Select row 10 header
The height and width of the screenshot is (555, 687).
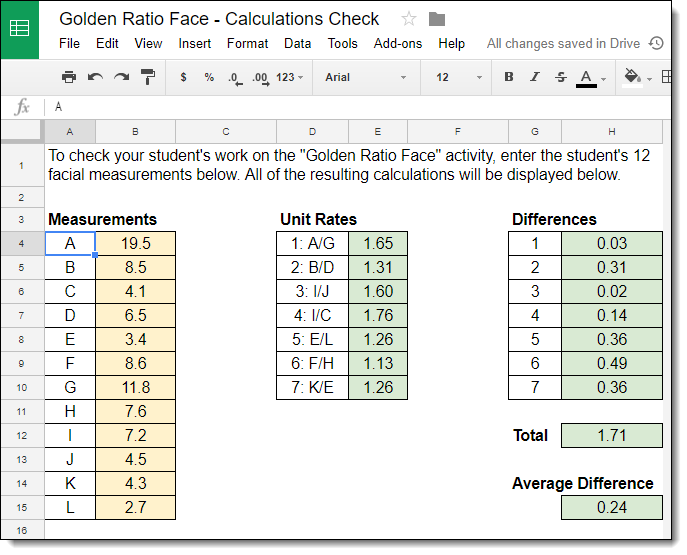(22, 387)
